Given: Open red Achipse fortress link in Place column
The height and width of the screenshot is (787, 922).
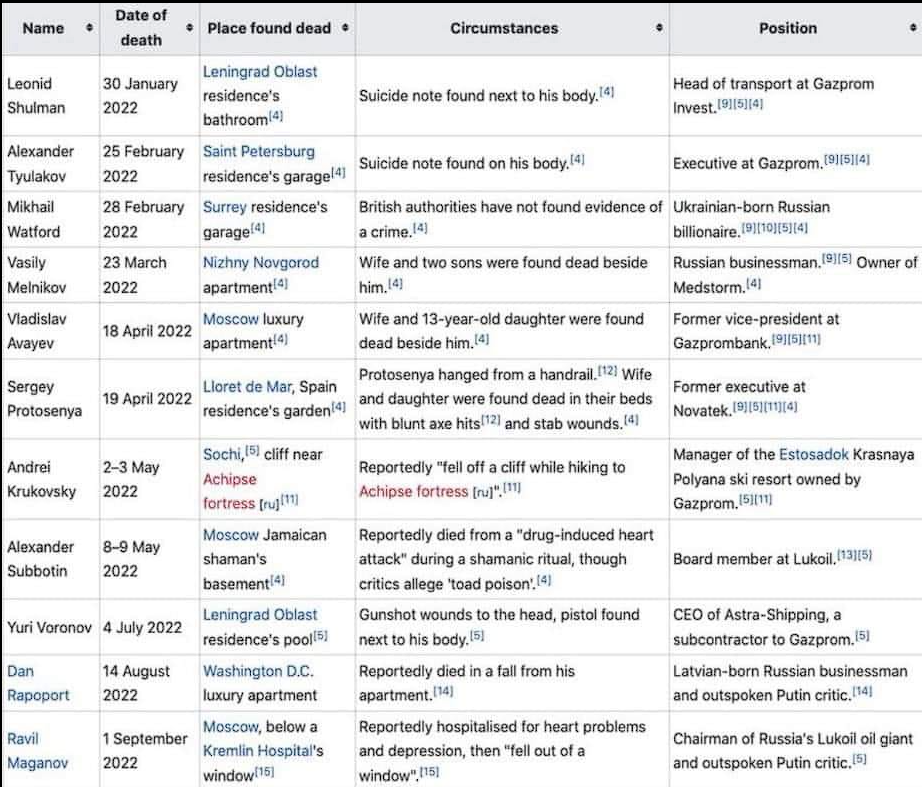Looking at the screenshot, I should point(229,491).
